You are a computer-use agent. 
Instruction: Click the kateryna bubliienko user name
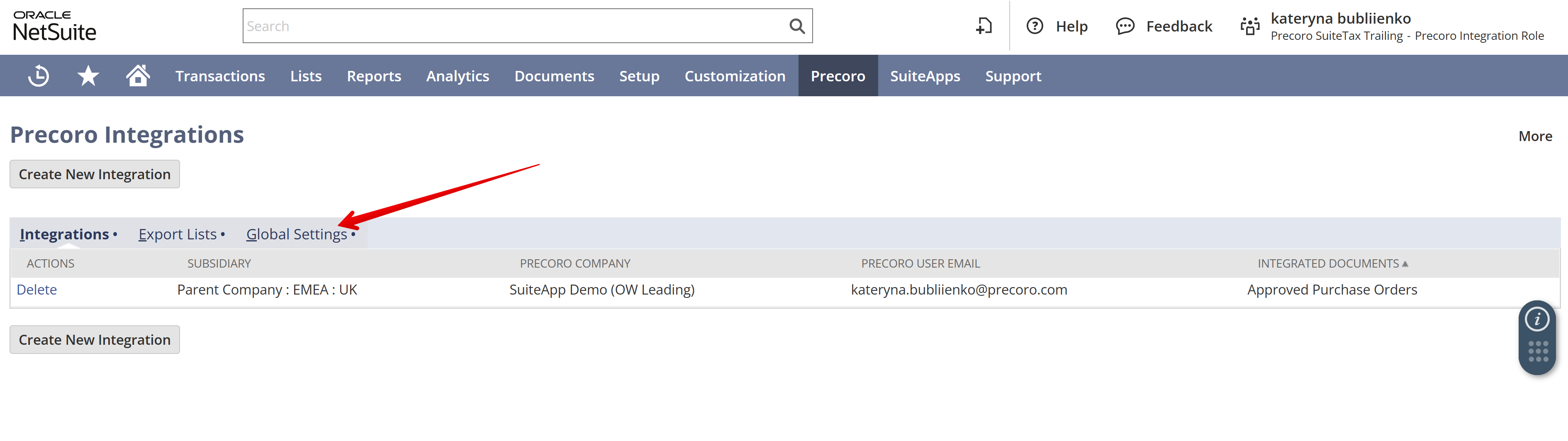pyautogui.click(x=1340, y=18)
